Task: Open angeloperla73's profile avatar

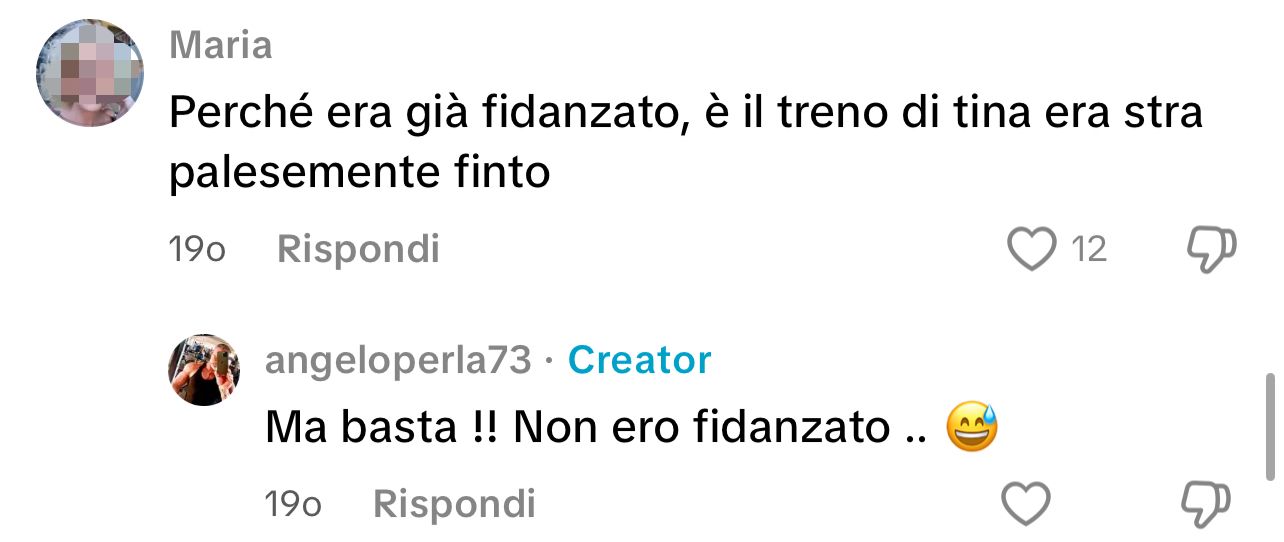Action: (204, 370)
